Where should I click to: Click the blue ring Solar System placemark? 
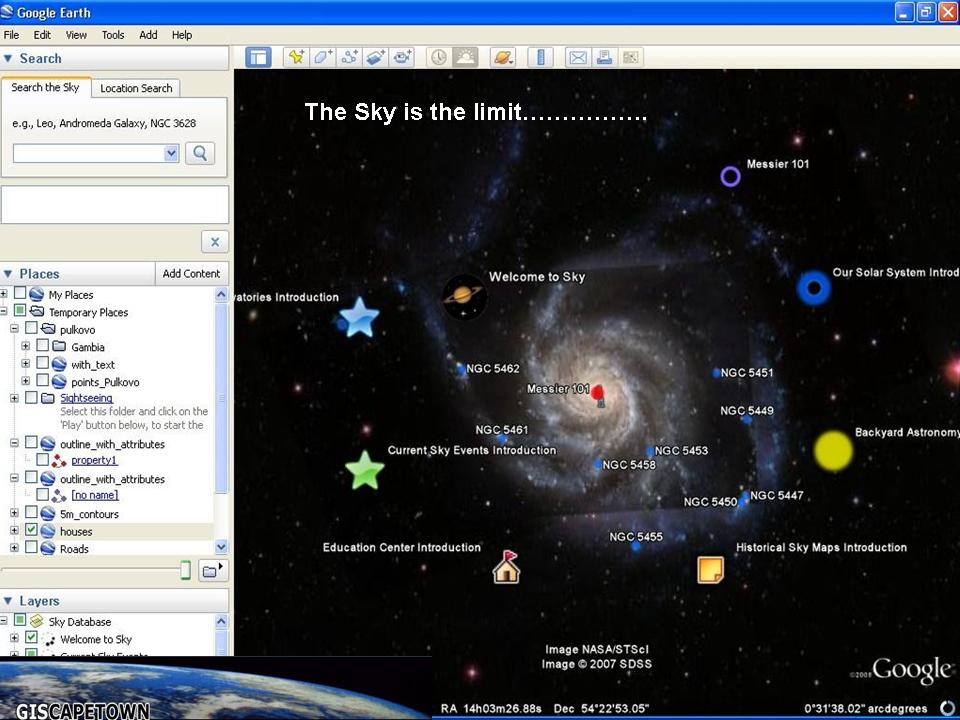point(814,288)
